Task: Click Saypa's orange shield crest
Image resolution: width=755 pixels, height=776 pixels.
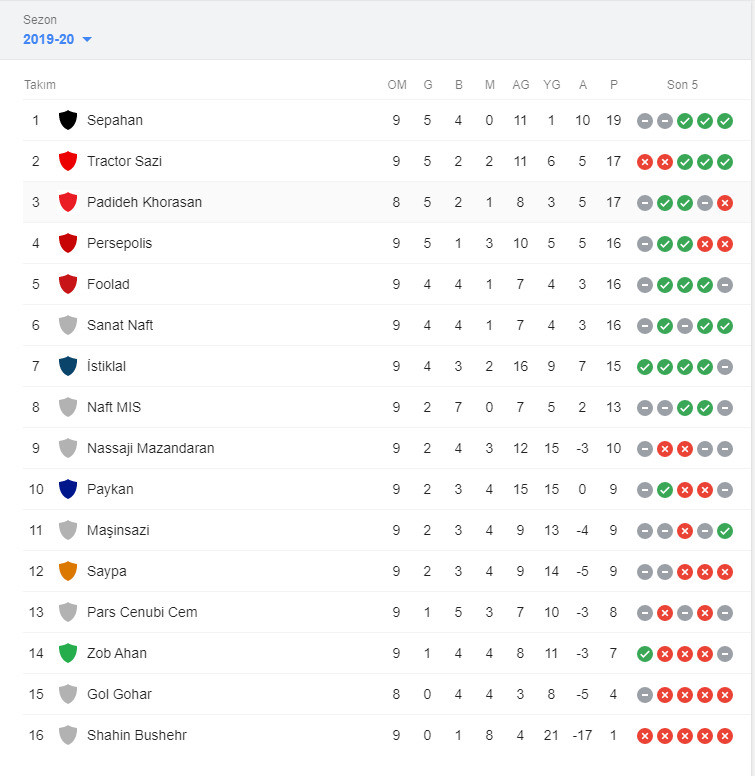Action: (68, 571)
